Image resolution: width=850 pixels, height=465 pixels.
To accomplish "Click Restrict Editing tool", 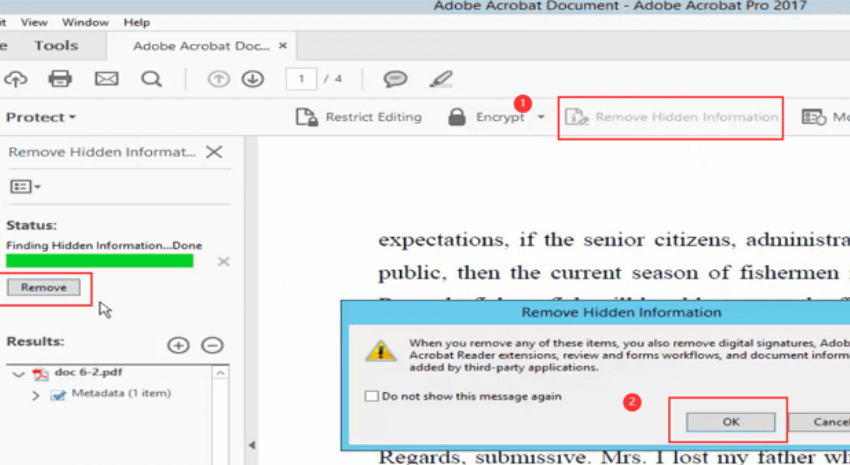I will (x=359, y=117).
